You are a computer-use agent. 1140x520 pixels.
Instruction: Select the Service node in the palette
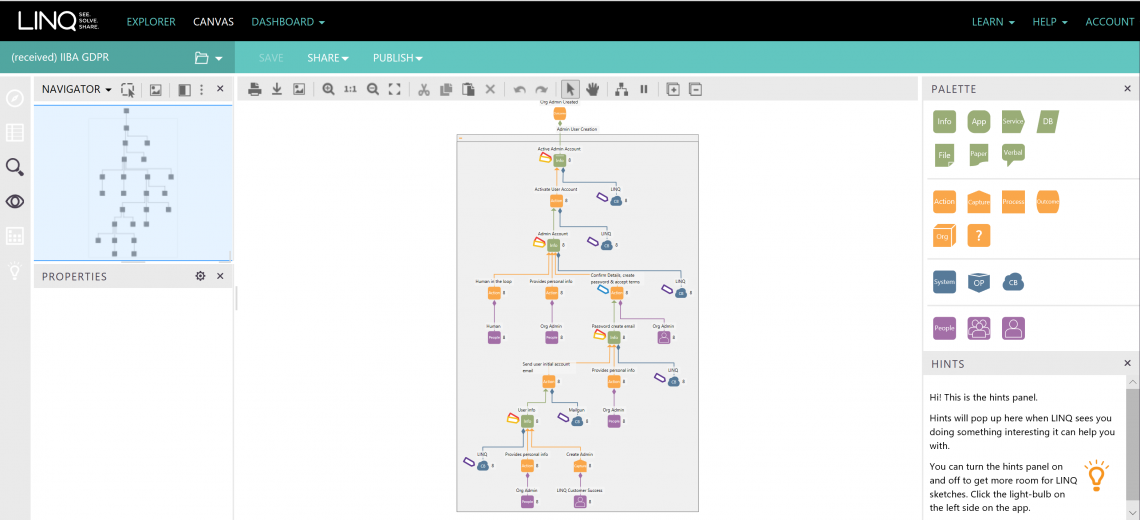[x=1013, y=121]
